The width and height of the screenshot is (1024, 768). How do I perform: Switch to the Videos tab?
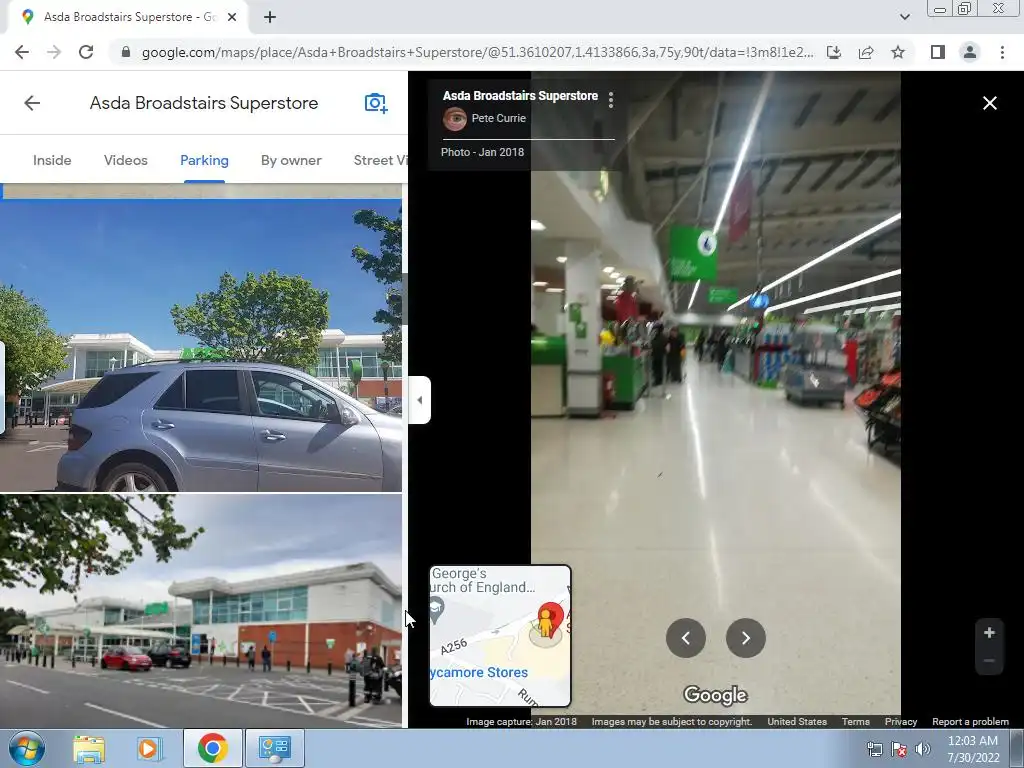point(125,160)
